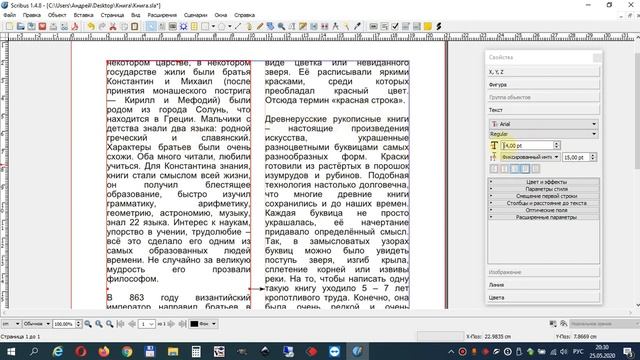Select the Unlink text frames tool

(x=324, y=27)
